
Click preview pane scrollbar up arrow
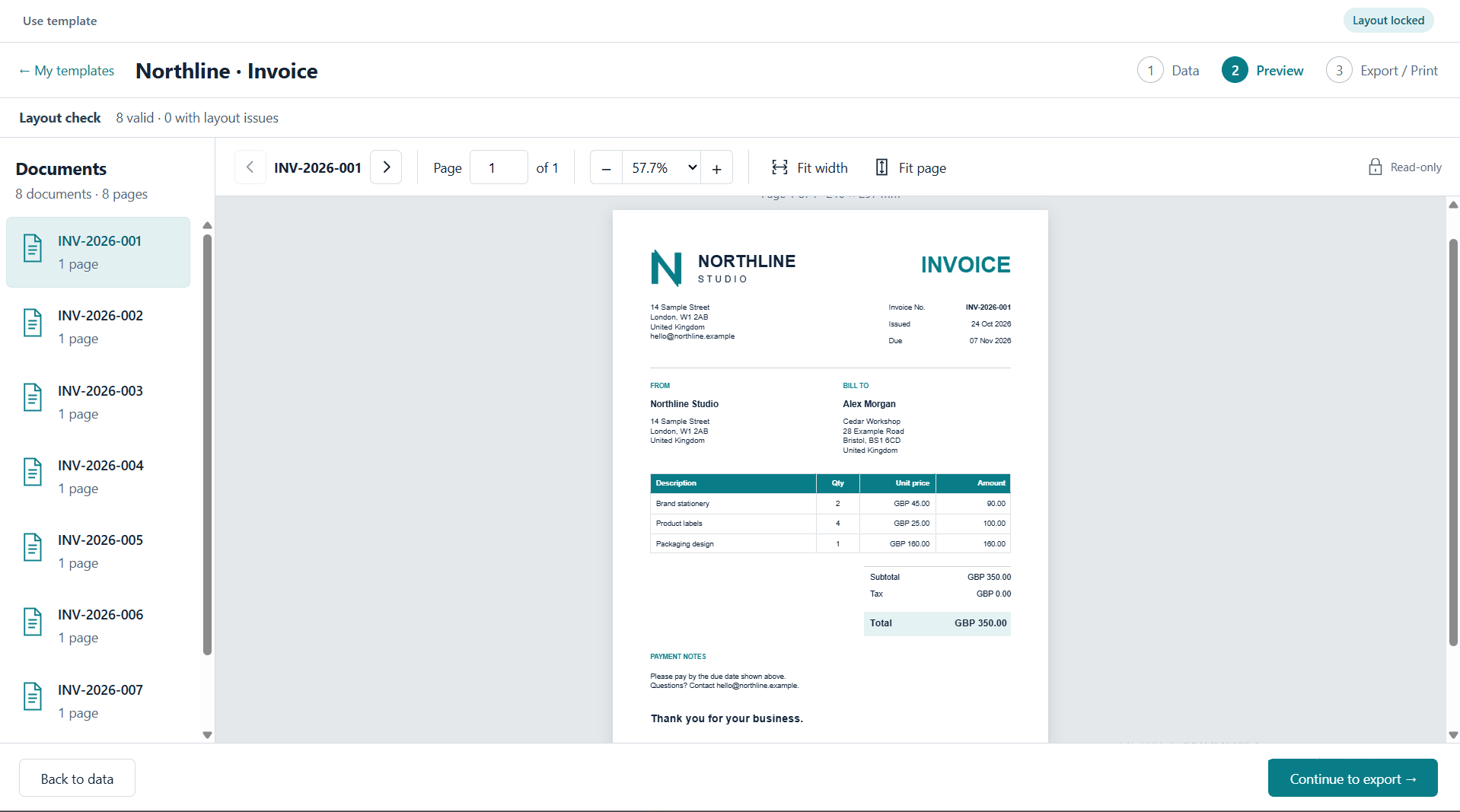1453,205
